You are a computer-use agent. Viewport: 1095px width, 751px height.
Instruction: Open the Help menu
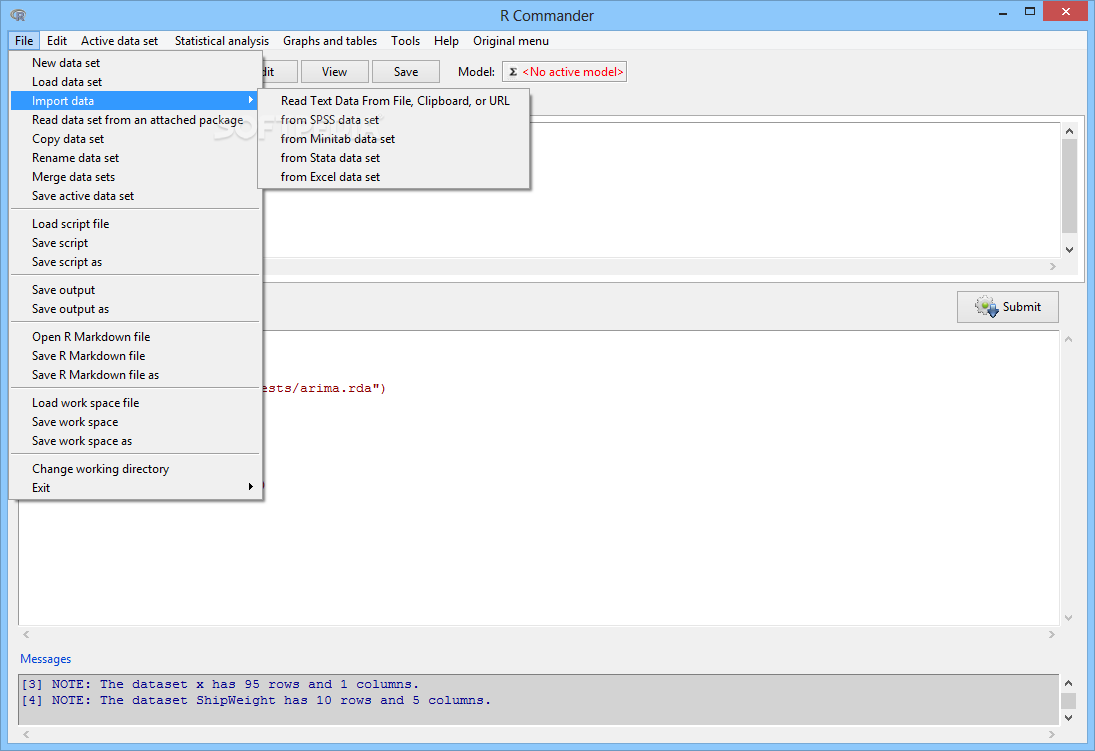446,41
